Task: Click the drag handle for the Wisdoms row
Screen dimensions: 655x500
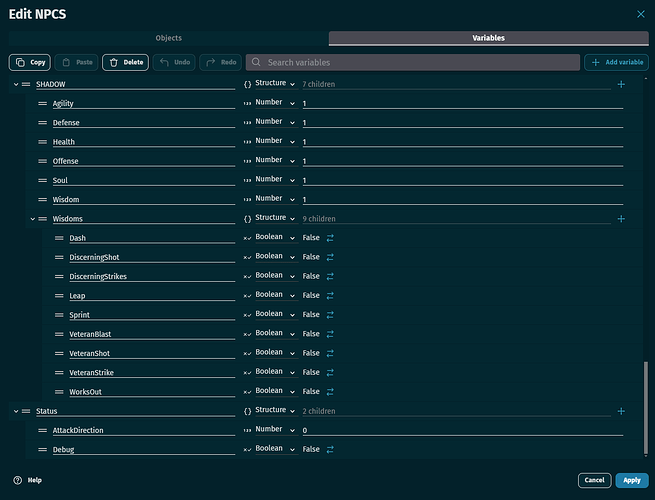Action: click(x=43, y=219)
